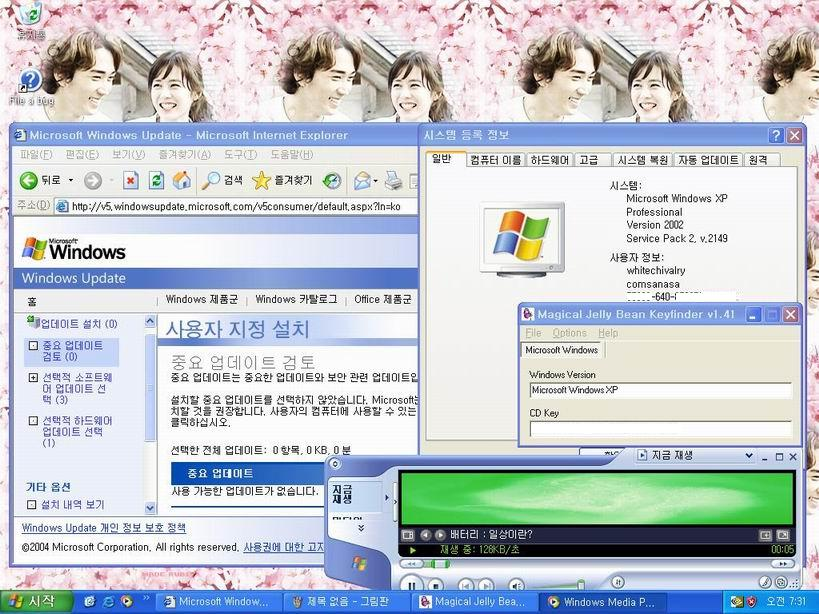Click the Windows 제품군 link
Viewport: 819px width, 614px height.
202,299
